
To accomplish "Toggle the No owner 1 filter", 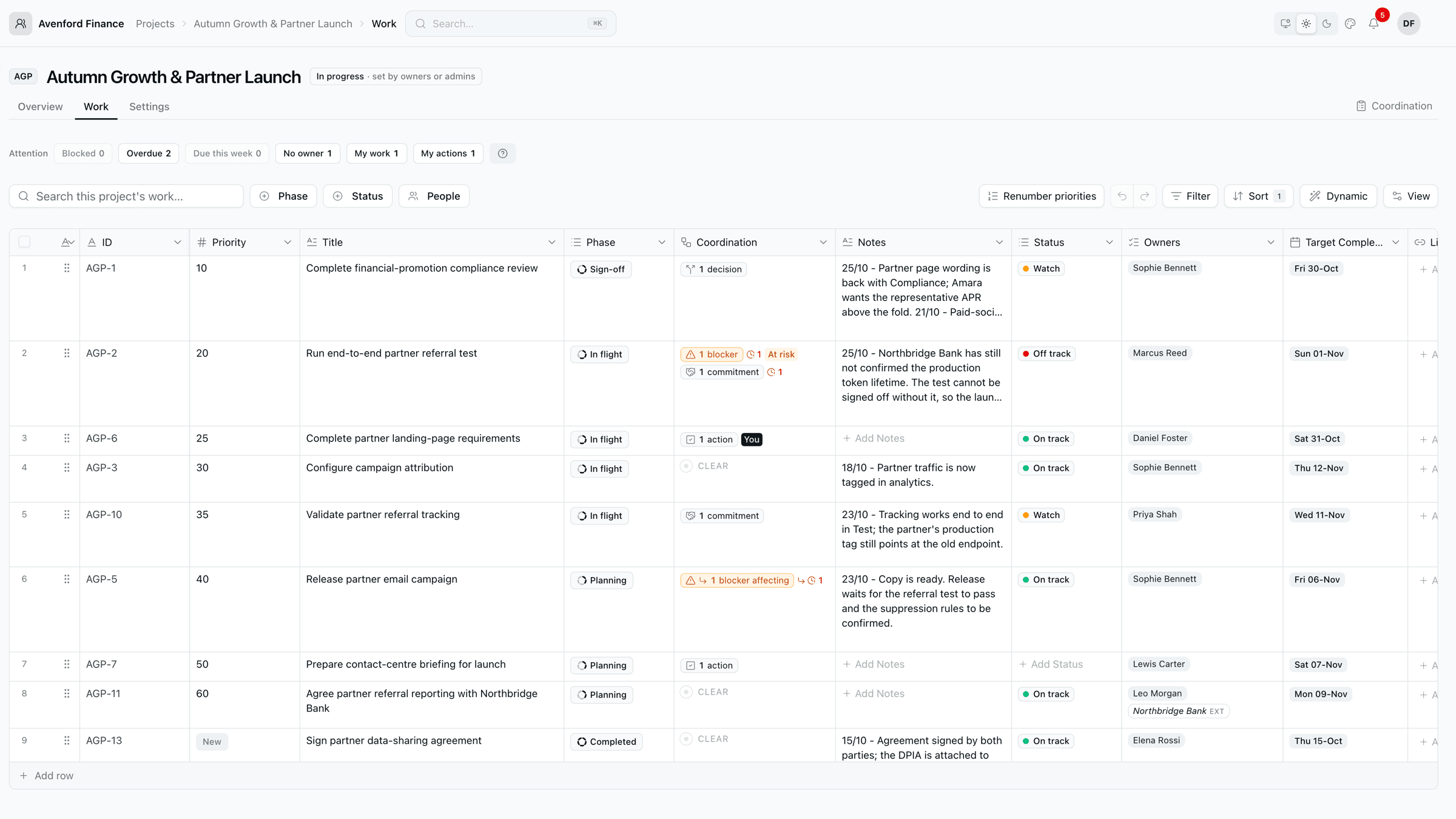I will 308,153.
